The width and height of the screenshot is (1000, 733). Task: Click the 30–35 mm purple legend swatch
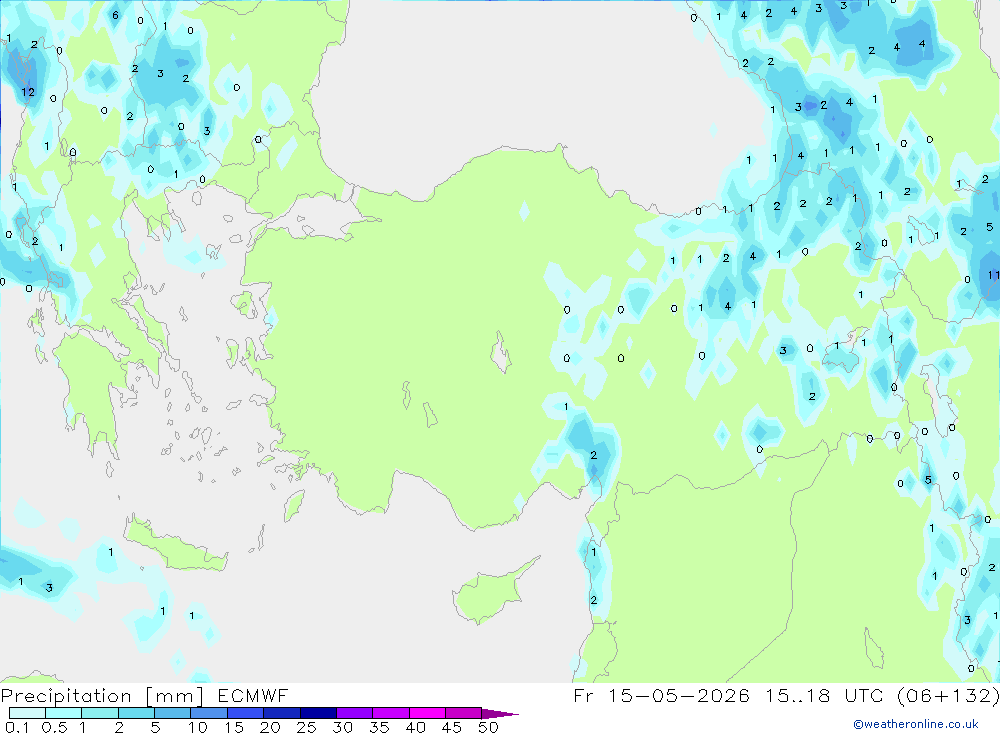[x=355, y=713]
